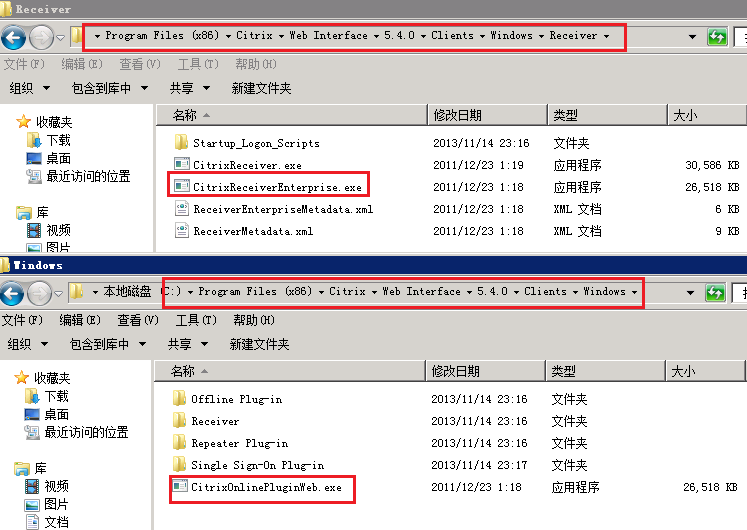Click the Offline Plug-in folder icon
Viewport: 747px width, 530px height.
coord(179,398)
